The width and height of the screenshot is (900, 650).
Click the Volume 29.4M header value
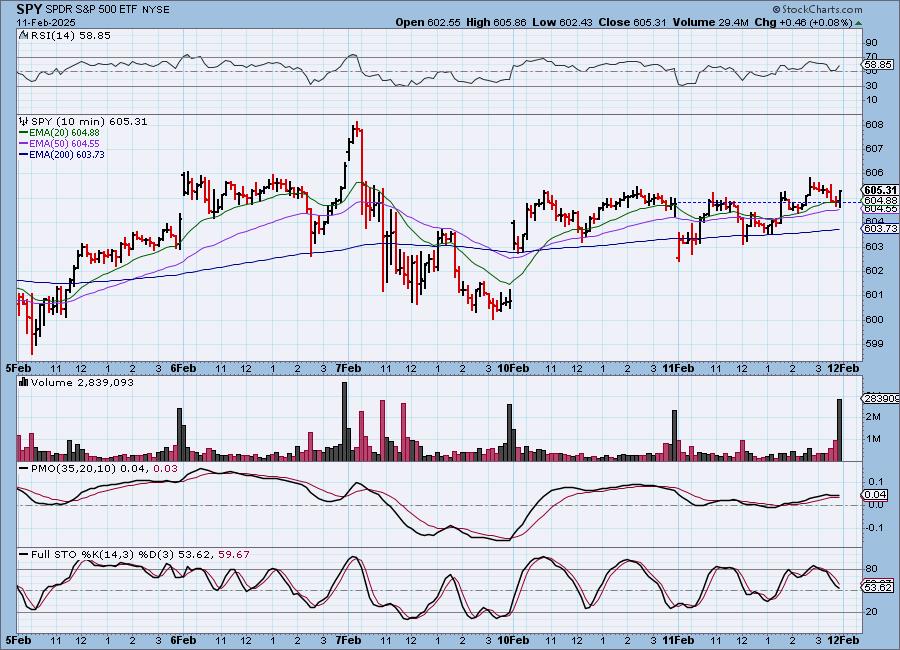[x=709, y=22]
